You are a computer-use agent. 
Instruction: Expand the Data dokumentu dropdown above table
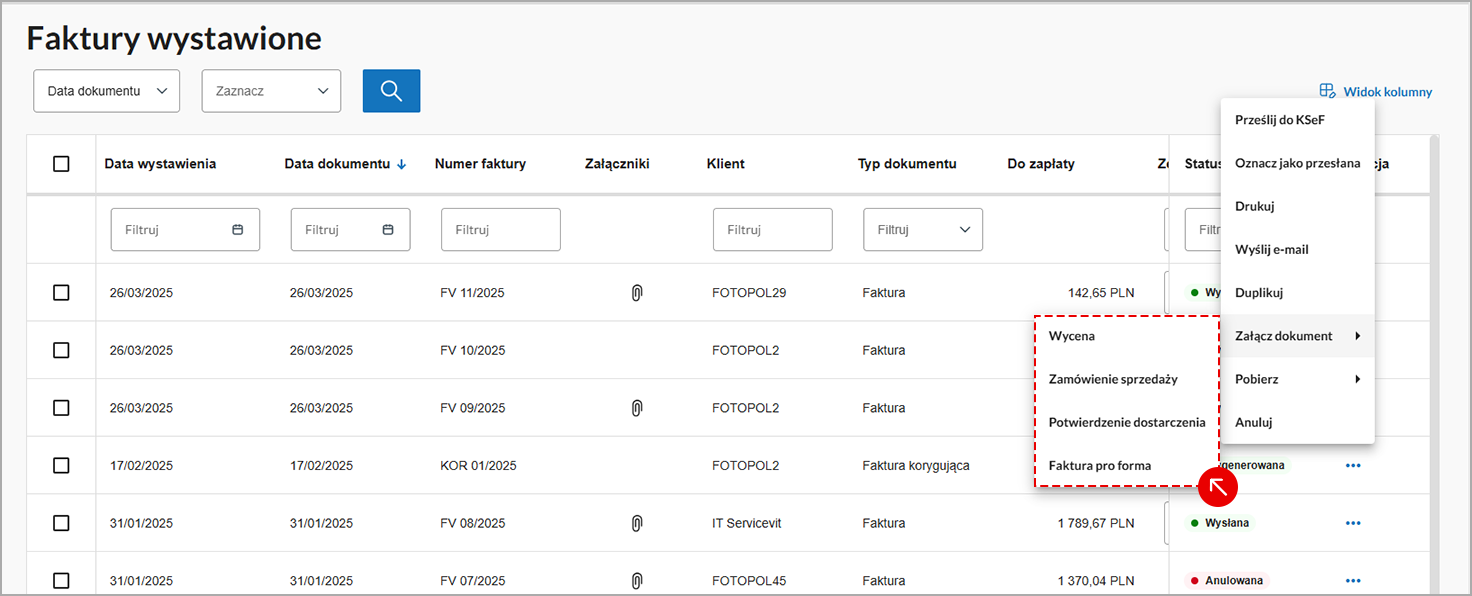point(107,91)
